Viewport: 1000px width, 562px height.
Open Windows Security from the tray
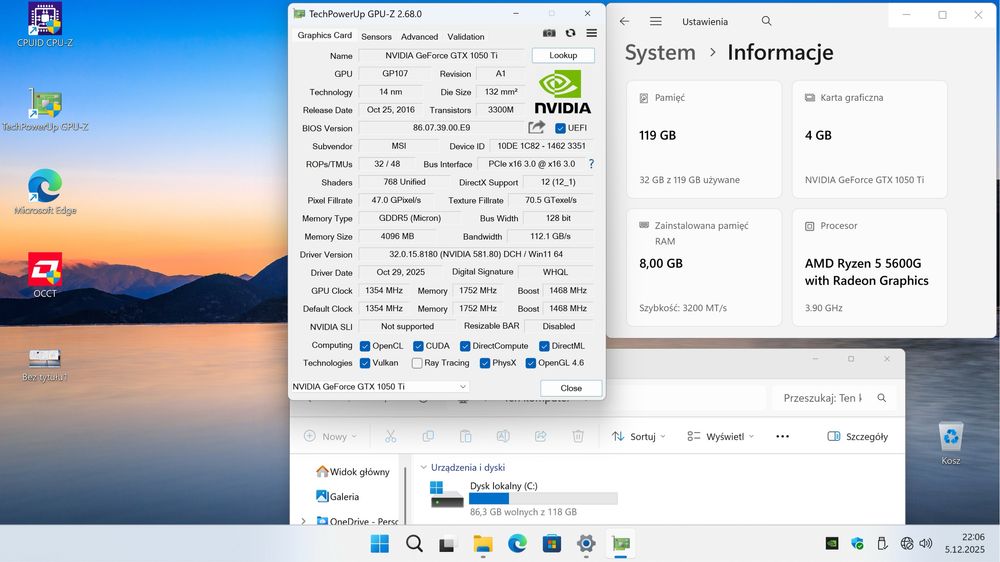(857, 544)
